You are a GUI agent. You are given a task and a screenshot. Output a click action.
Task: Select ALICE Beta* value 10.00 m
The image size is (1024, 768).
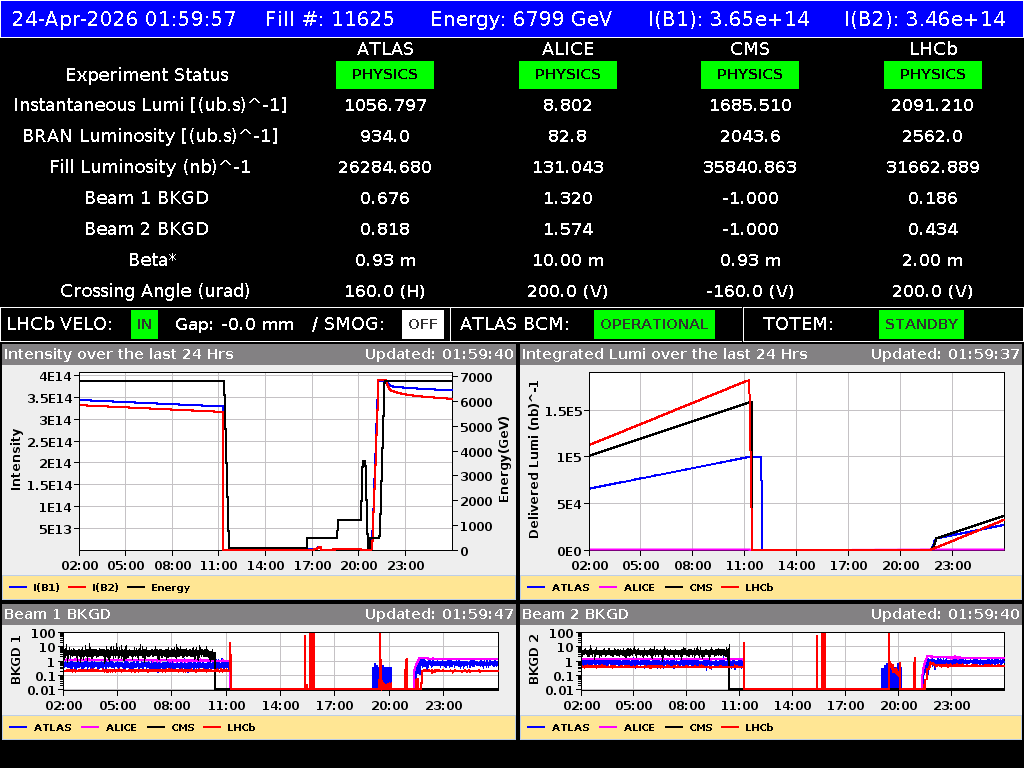pos(568,260)
